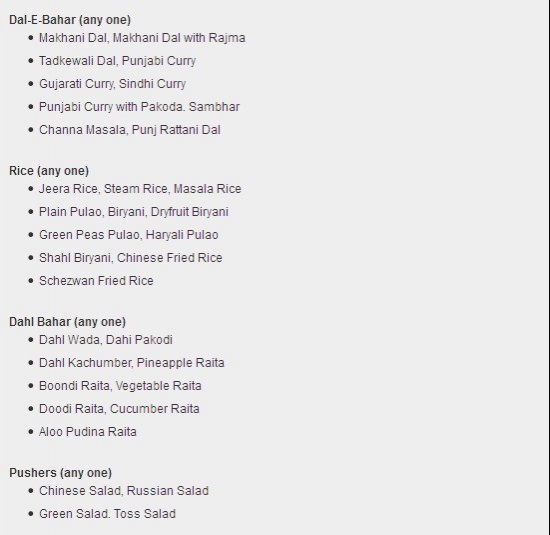Select Jeera Rice, Steam Rice, Masala Rice
The height and width of the screenshot is (535, 550).
pos(140,189)
